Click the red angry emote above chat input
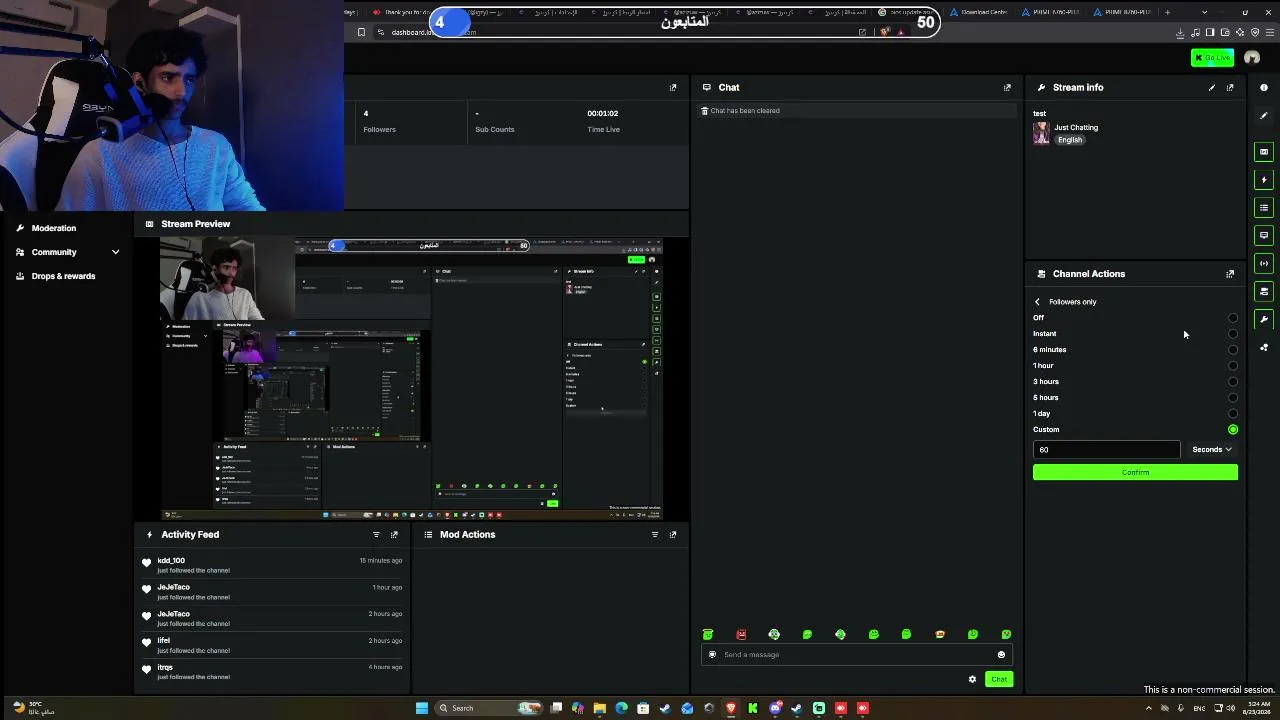 pos(741,635)
